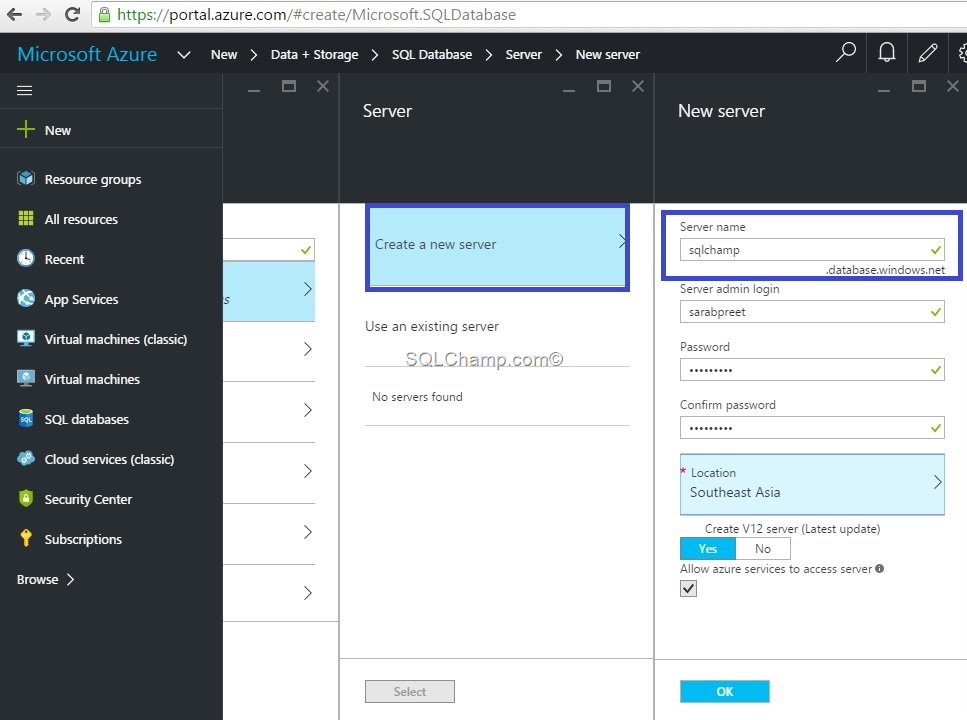This screenshot has height=720, width=967.
Task: Open Resource groups cube icon
Action: [25, 178]
